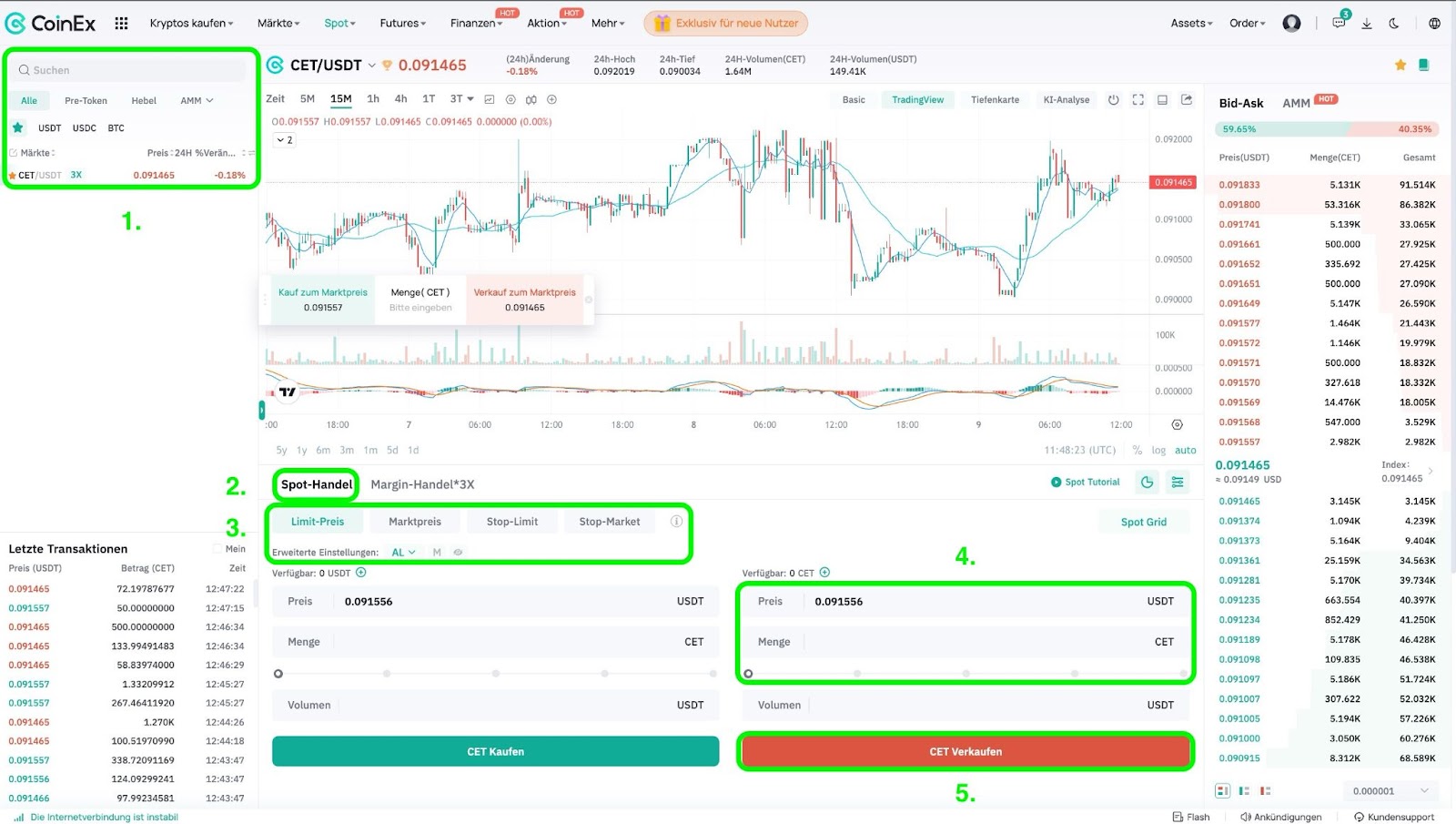Viewport: 1456px width, 824px height.
Task: Toggle percent scale on chart
Action: (x=1137, y=450)
